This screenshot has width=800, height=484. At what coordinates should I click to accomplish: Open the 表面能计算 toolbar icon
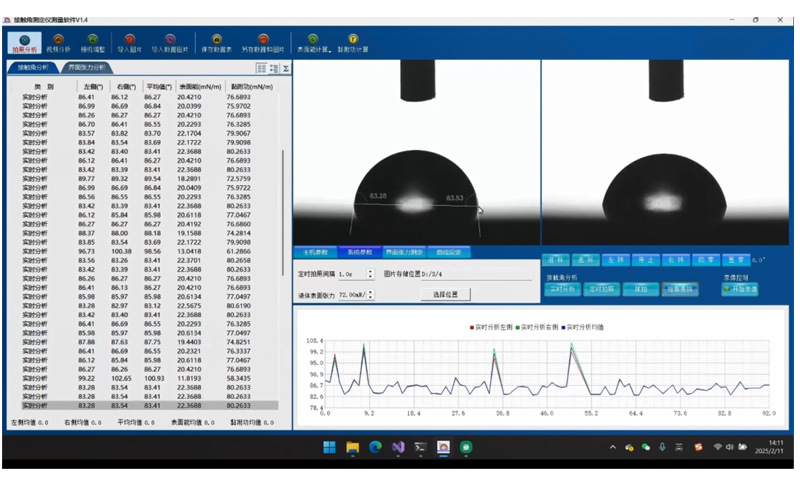point(314,42)
